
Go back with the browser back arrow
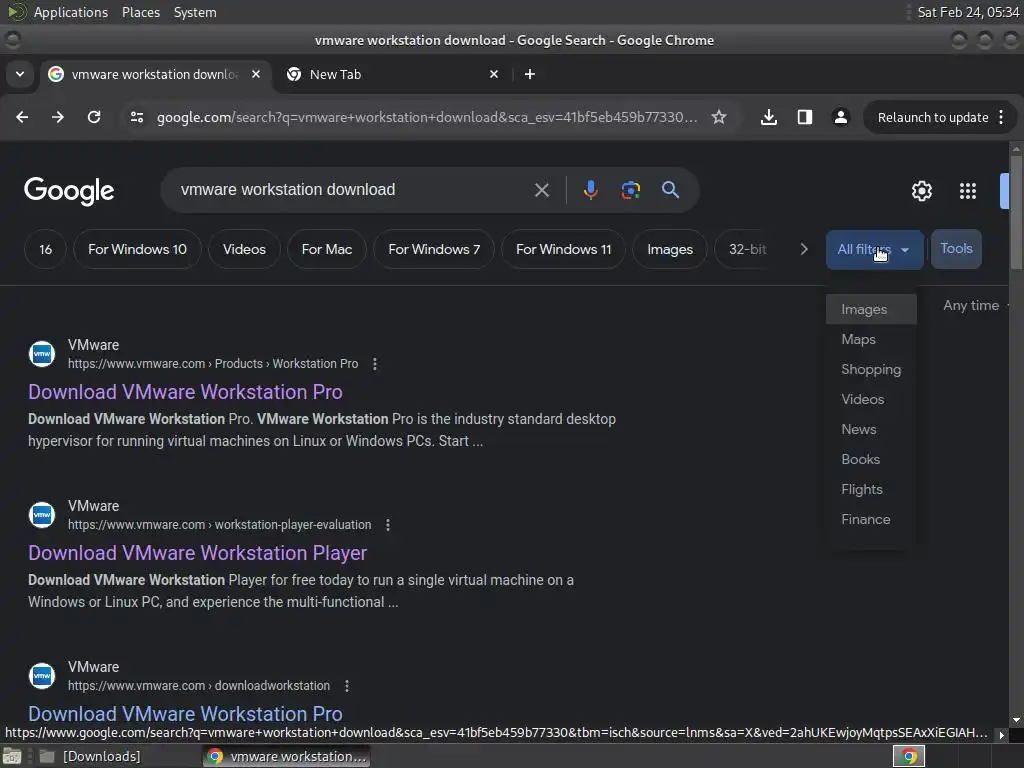click(x=22, y=117)
